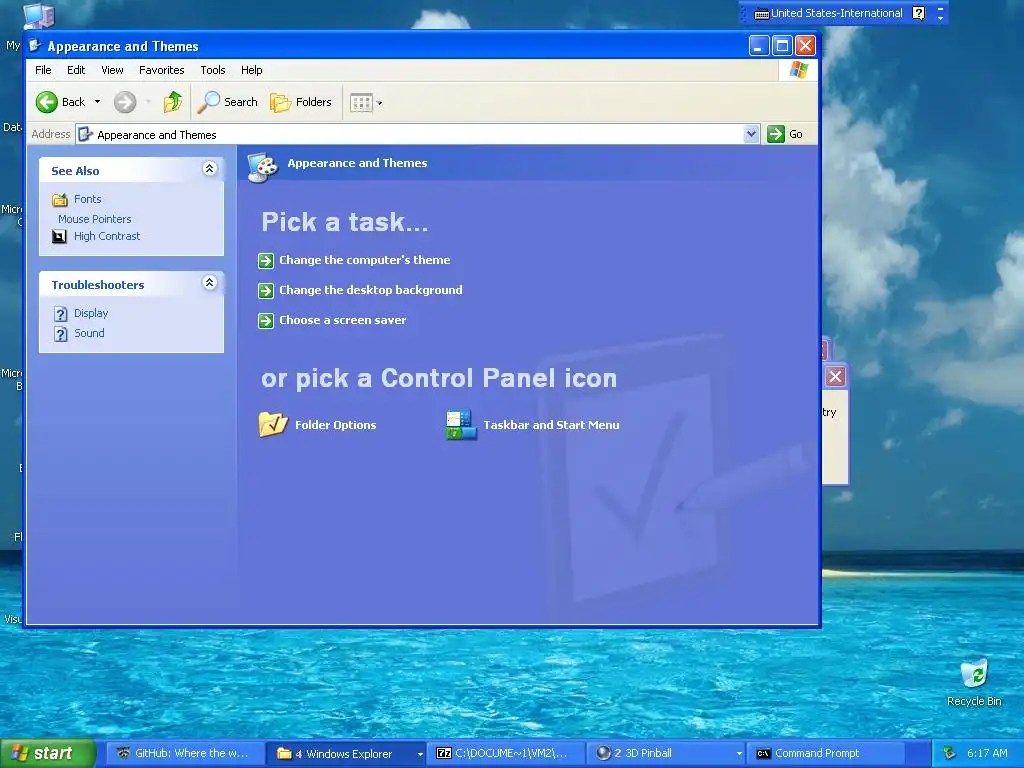Click the Fonts folder icon
Viewport: 1024px width, 768px height.
59,200
